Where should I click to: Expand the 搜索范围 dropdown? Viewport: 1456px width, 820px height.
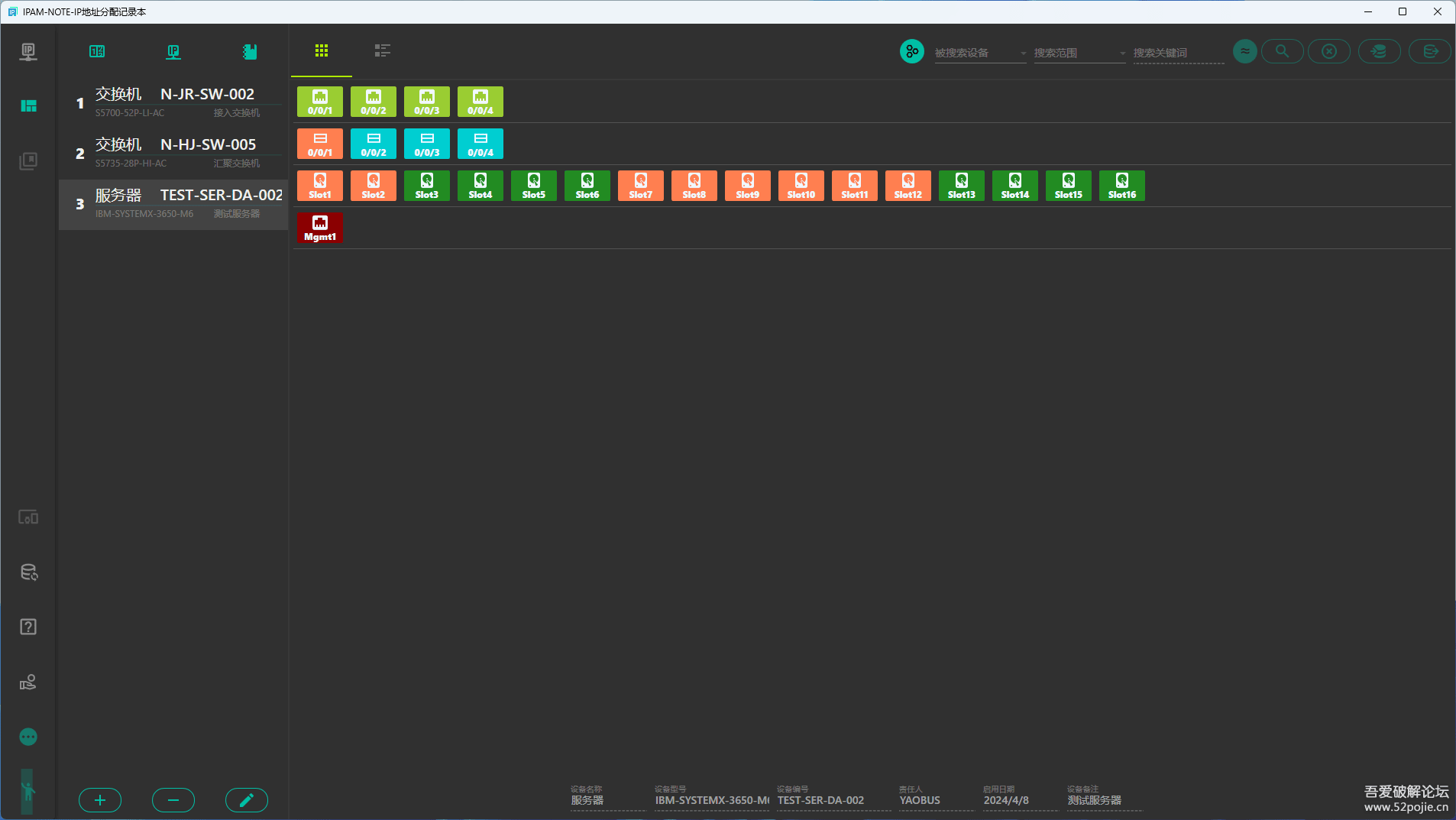pyautogui.click(x=1079, y=53)
